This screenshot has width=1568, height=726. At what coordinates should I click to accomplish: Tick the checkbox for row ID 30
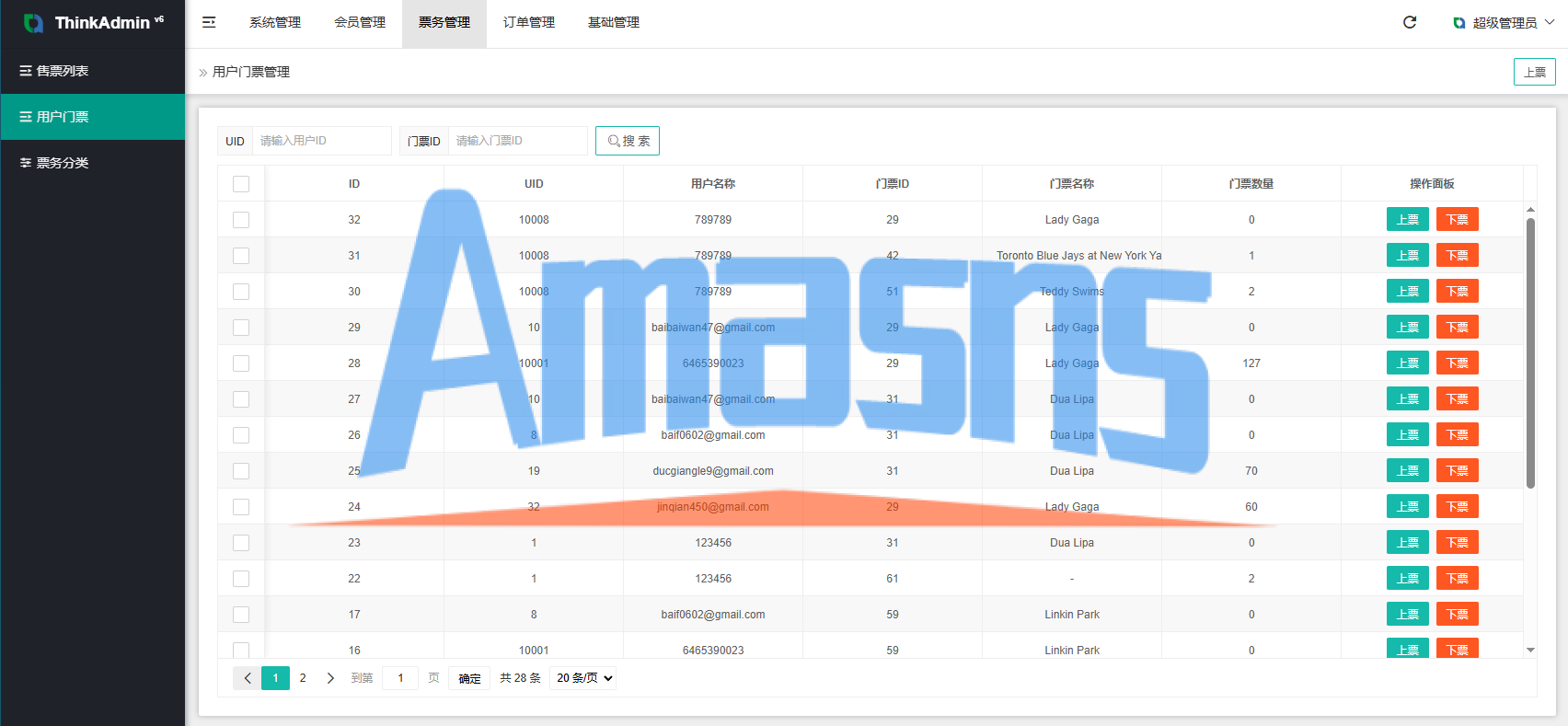[x=241, y=292]
